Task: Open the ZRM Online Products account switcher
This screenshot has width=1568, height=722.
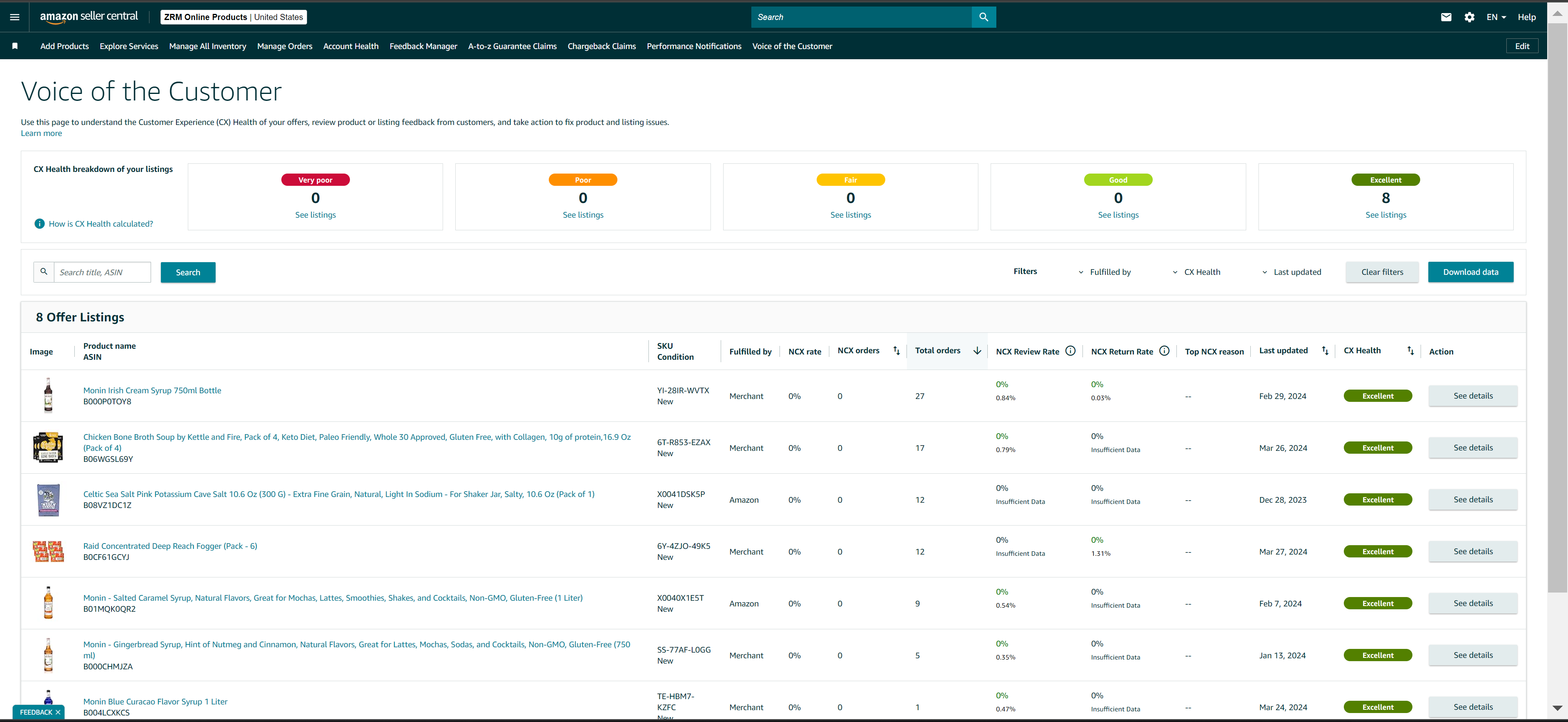Action: pos(234,17)
